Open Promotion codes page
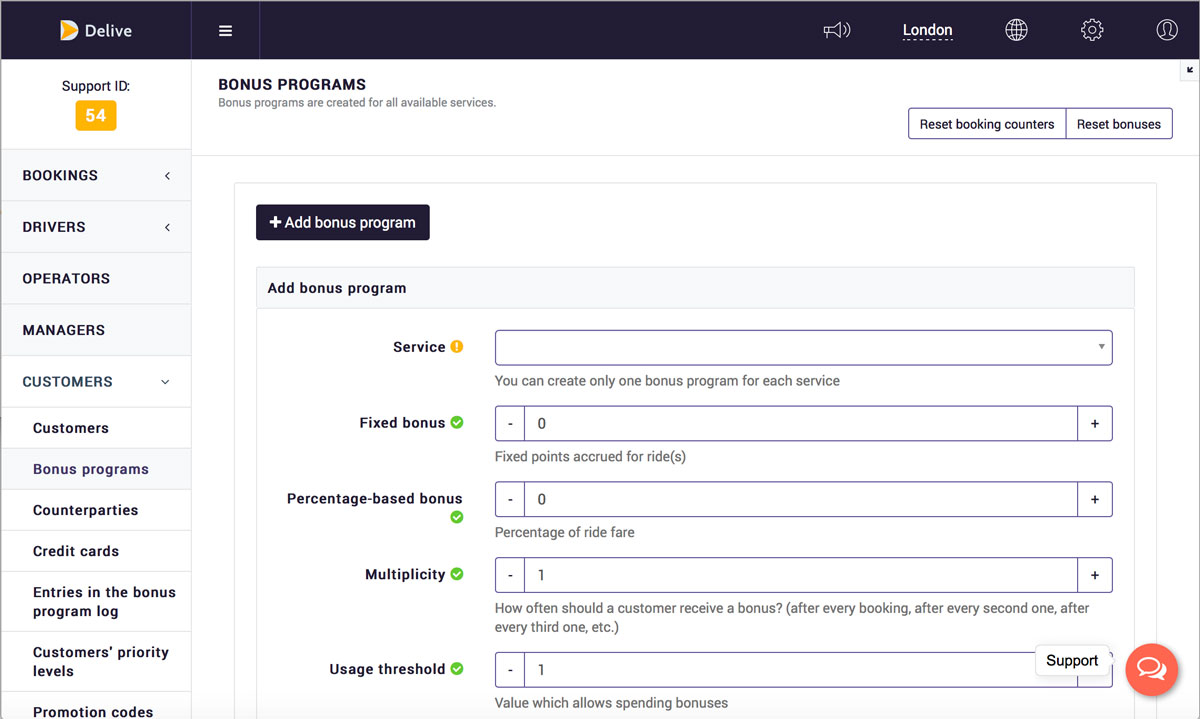The width and height of the screenshot is (1200, 719). pyautogui.click(x=96, y=707)
